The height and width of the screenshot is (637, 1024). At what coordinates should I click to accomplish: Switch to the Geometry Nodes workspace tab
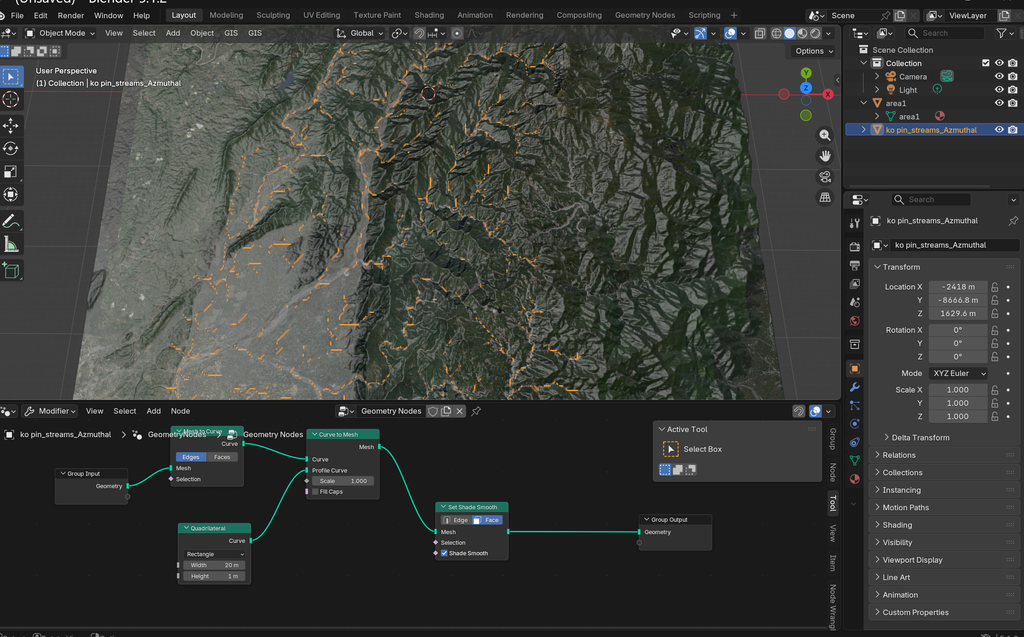pos(645,15)
